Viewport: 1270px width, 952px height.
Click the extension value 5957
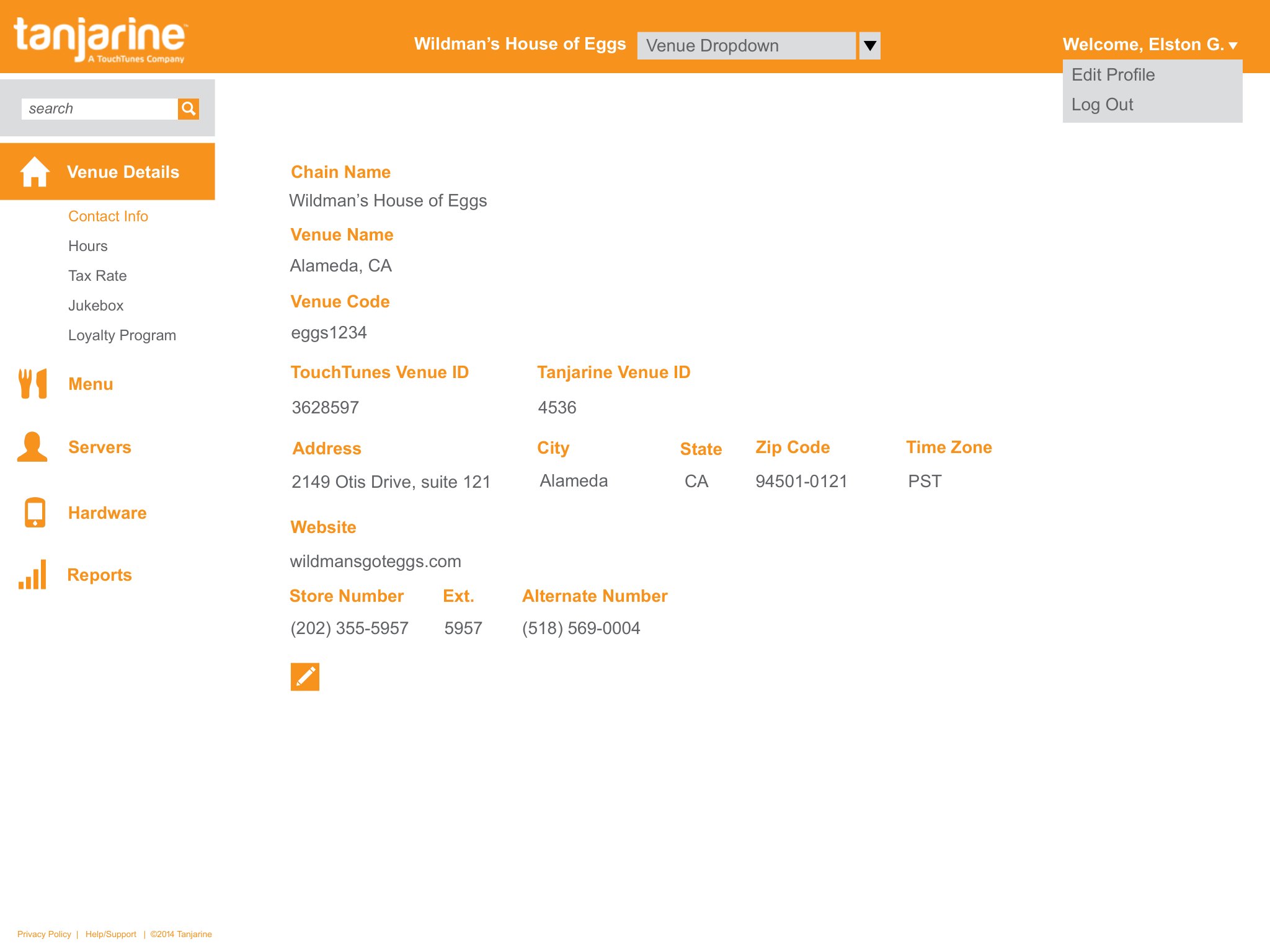click(x=463, y=628)
